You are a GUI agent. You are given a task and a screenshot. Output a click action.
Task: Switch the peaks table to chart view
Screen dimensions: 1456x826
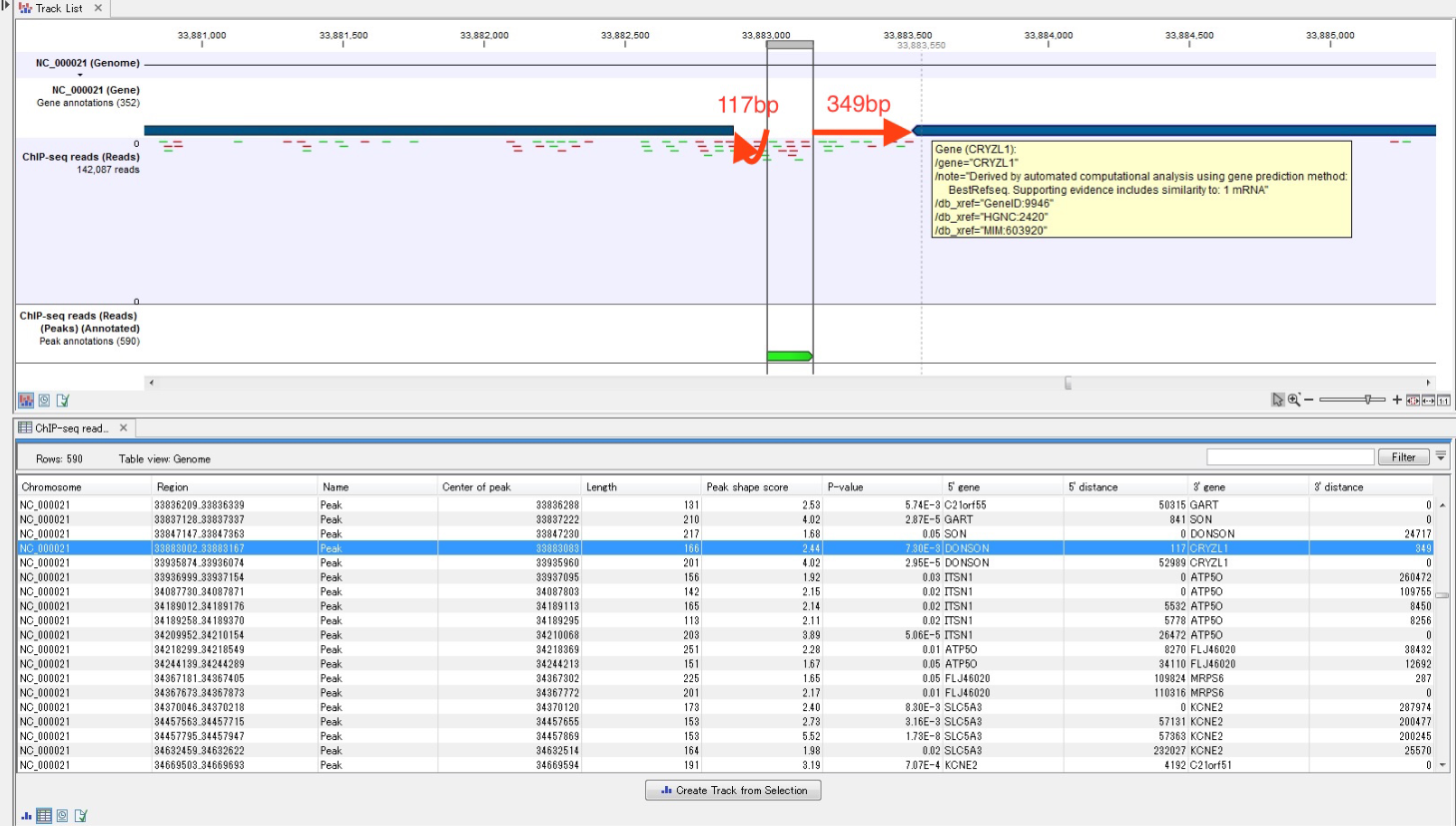pyautogui.click(x=26, y=815)
